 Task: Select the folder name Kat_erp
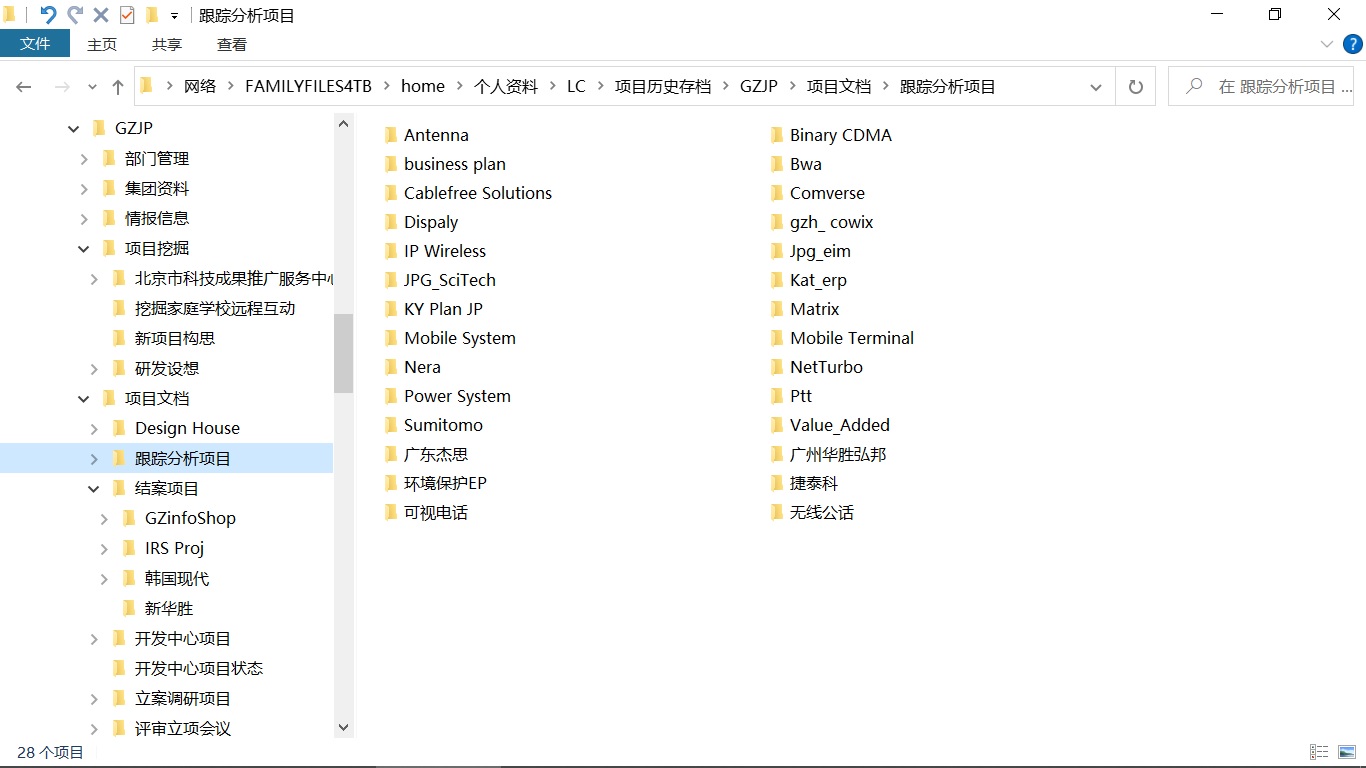[x=818, y=280]
